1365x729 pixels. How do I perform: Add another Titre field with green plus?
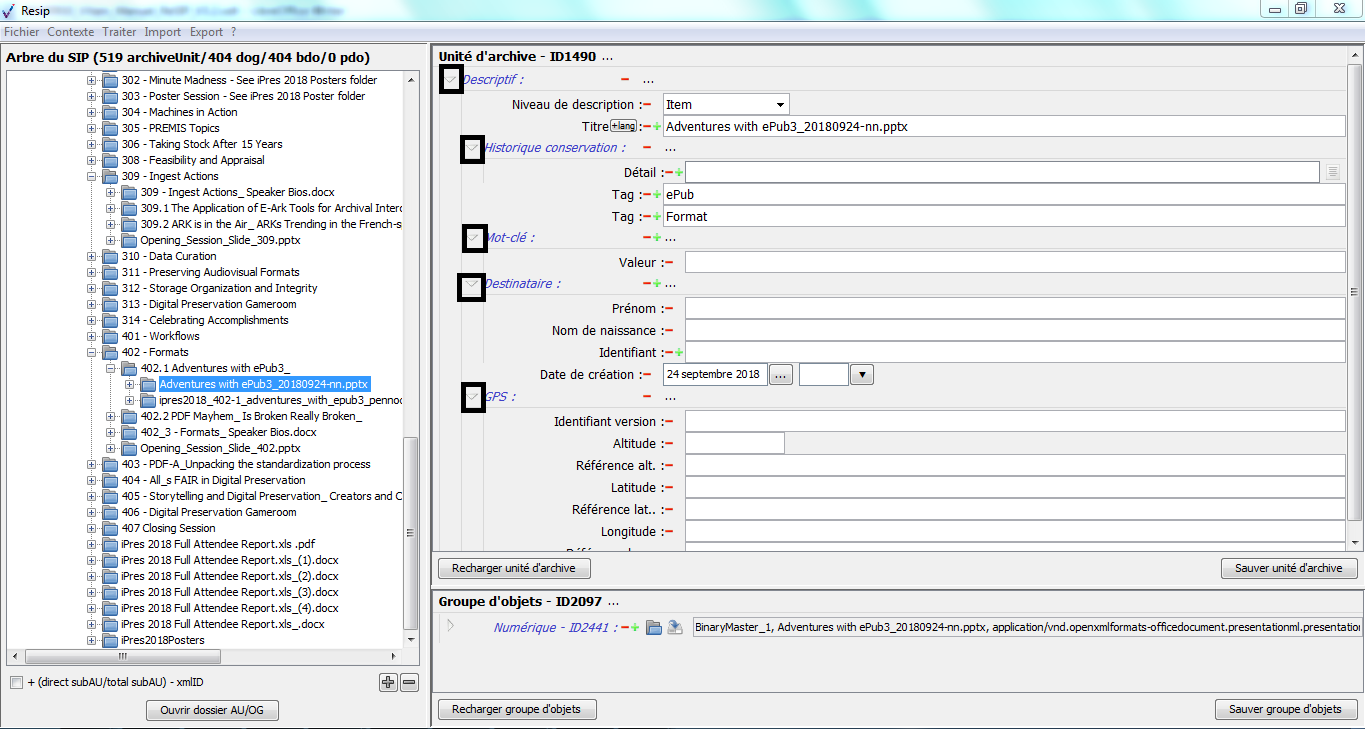click(657, 127)
